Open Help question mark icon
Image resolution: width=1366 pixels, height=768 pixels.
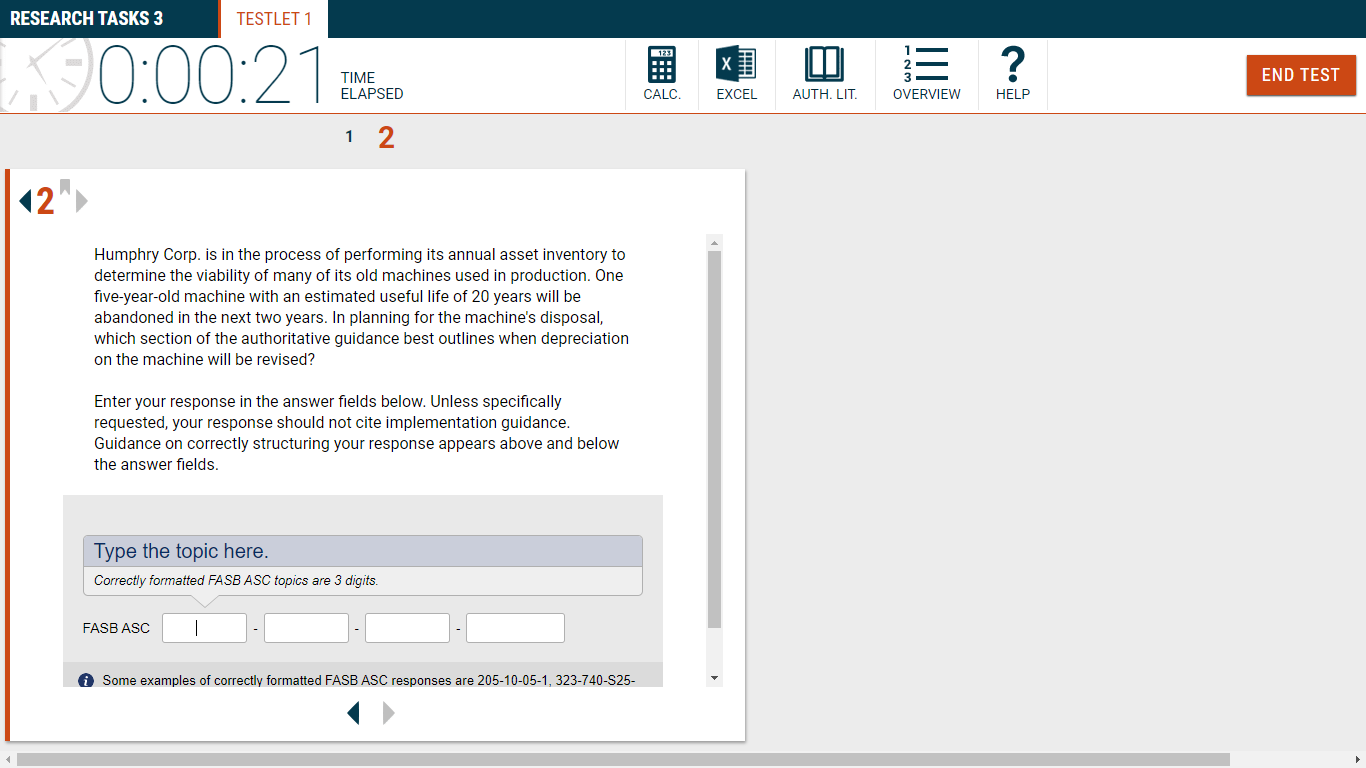1013,75
